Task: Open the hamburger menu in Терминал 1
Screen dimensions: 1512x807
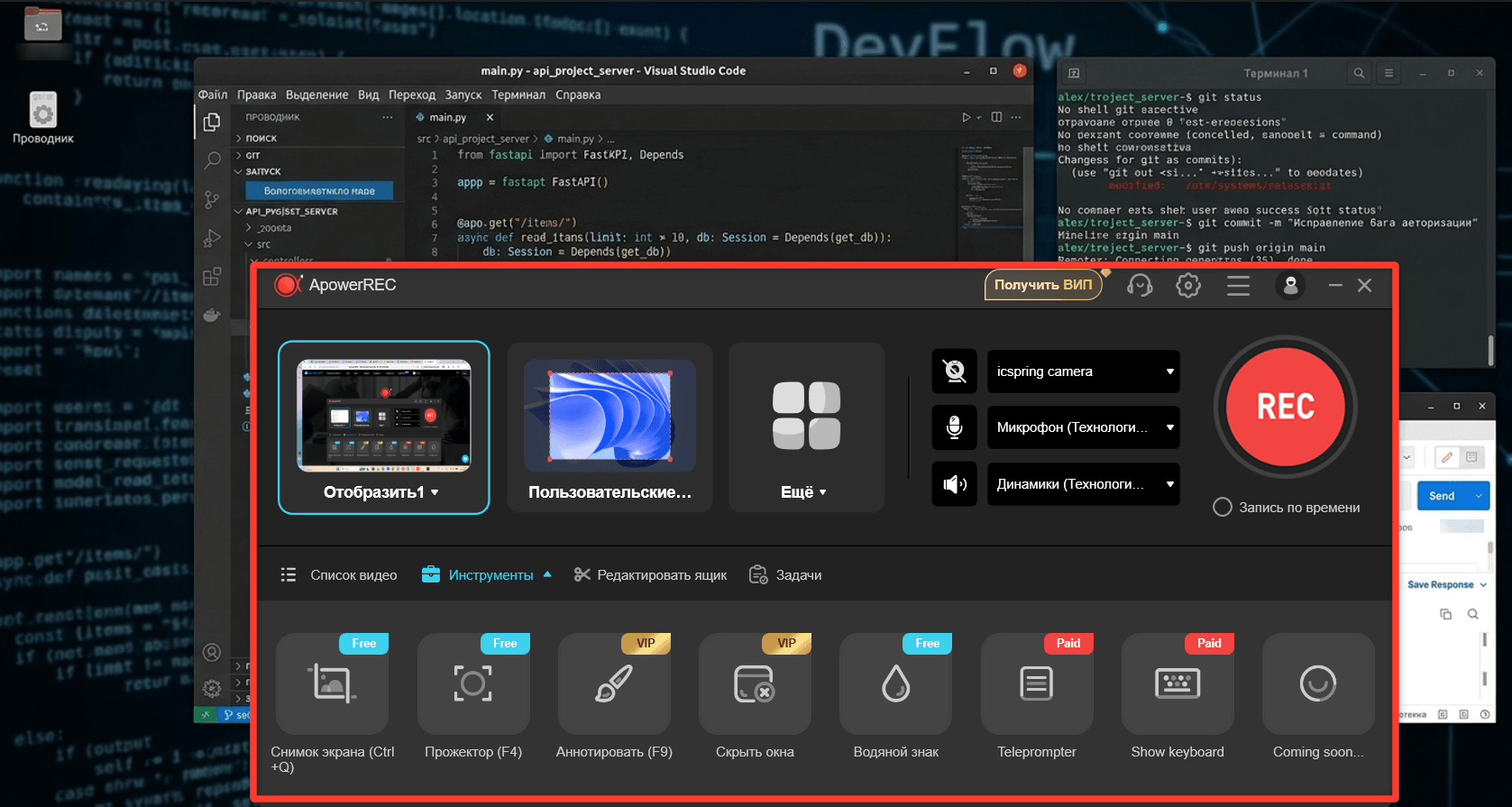Action: click(1388, 73)
